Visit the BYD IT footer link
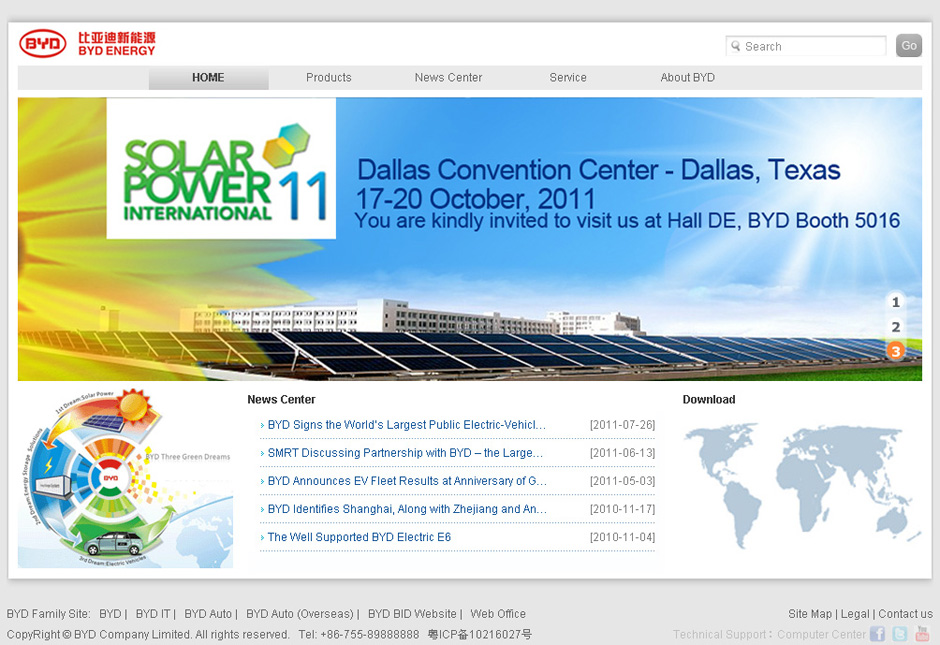This screenshot has width=940, height=645. (x=153, y=614)
